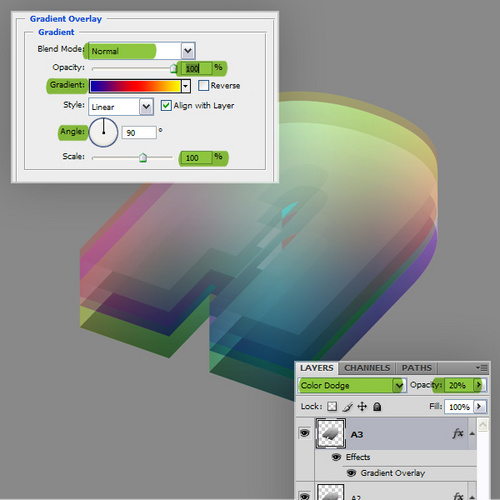Open the Color Dodge blending mode dropdown
Image resolution: width=500 pixels, height=500 pixels.
tap(352, 385)
